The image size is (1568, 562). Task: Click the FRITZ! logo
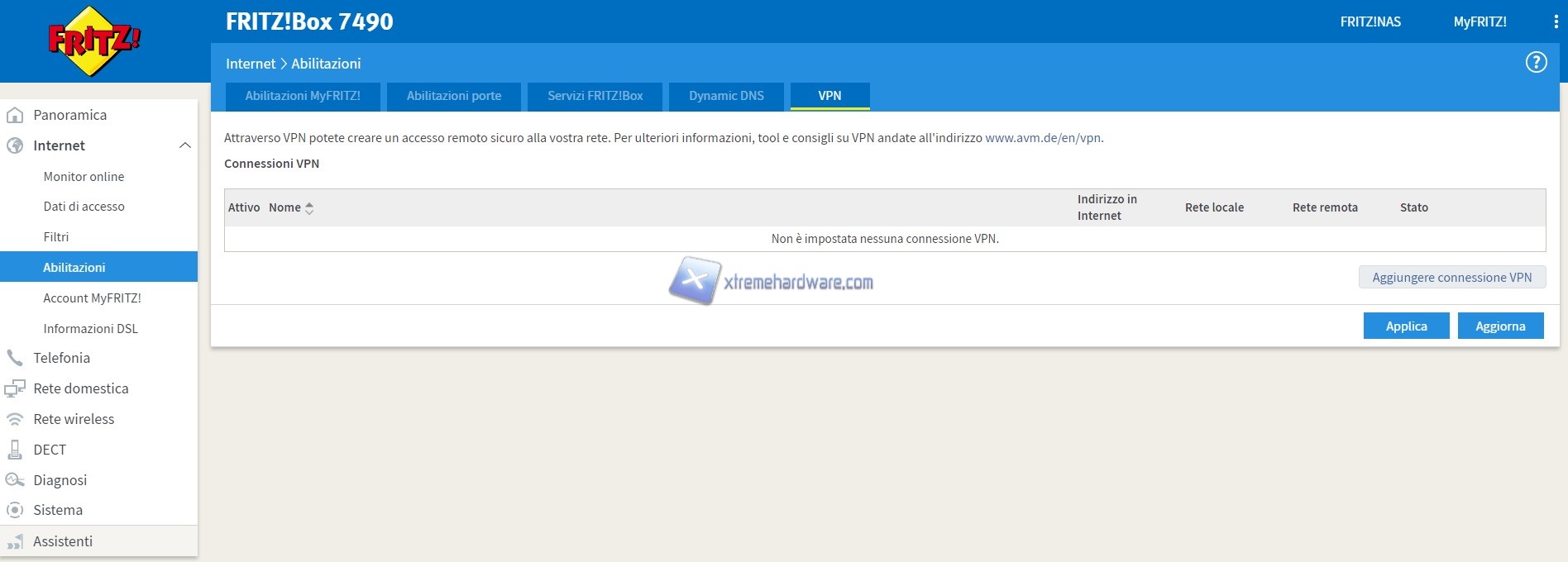tap(94, 40)
